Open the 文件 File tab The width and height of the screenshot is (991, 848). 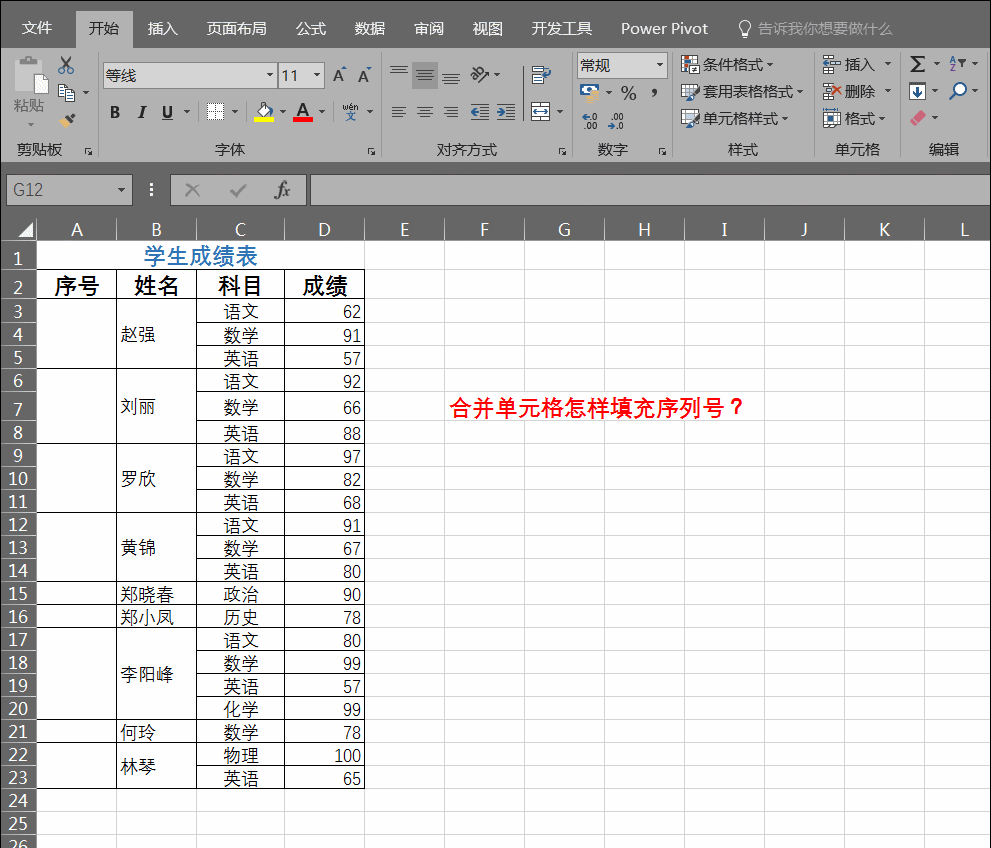tap(37, 28)
